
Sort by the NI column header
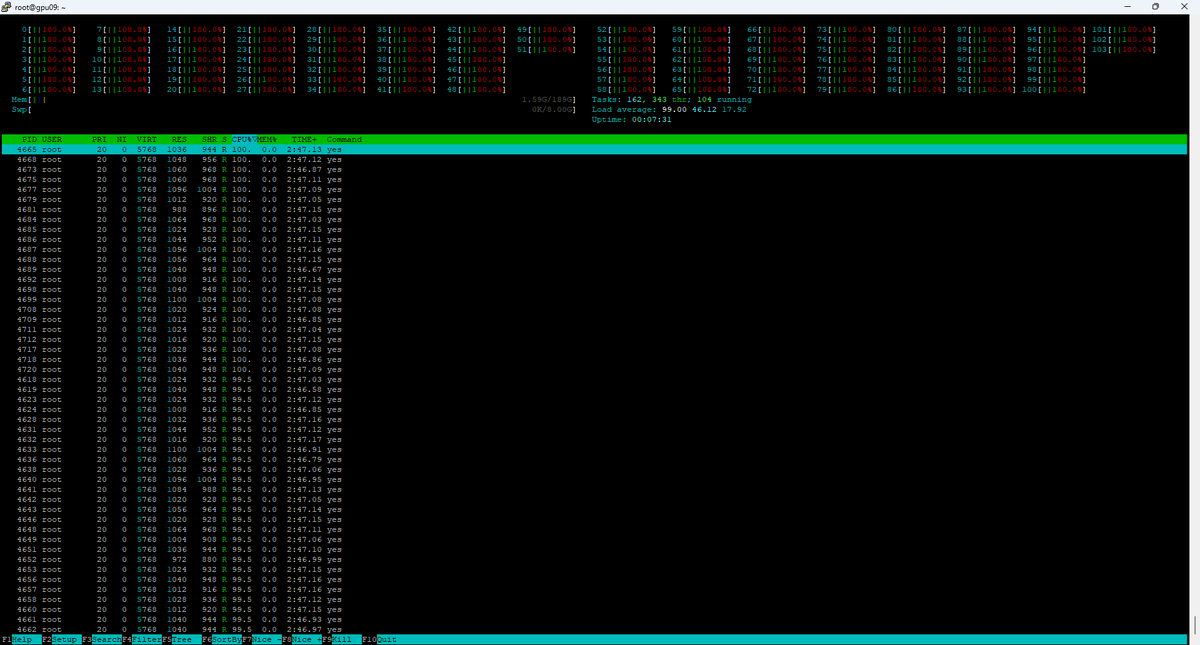point(122,139)
